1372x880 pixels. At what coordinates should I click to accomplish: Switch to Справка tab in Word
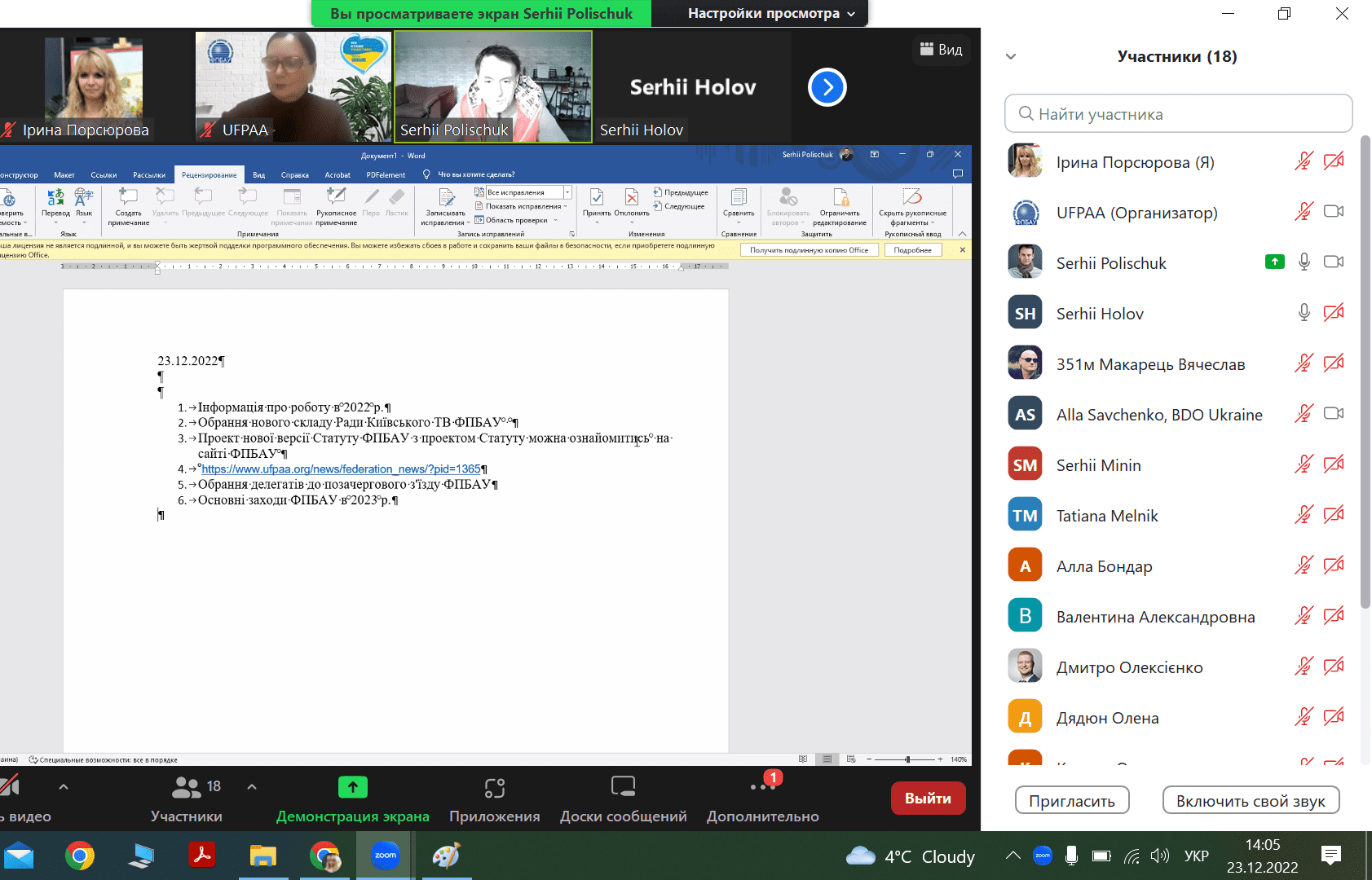coord(295,174)
